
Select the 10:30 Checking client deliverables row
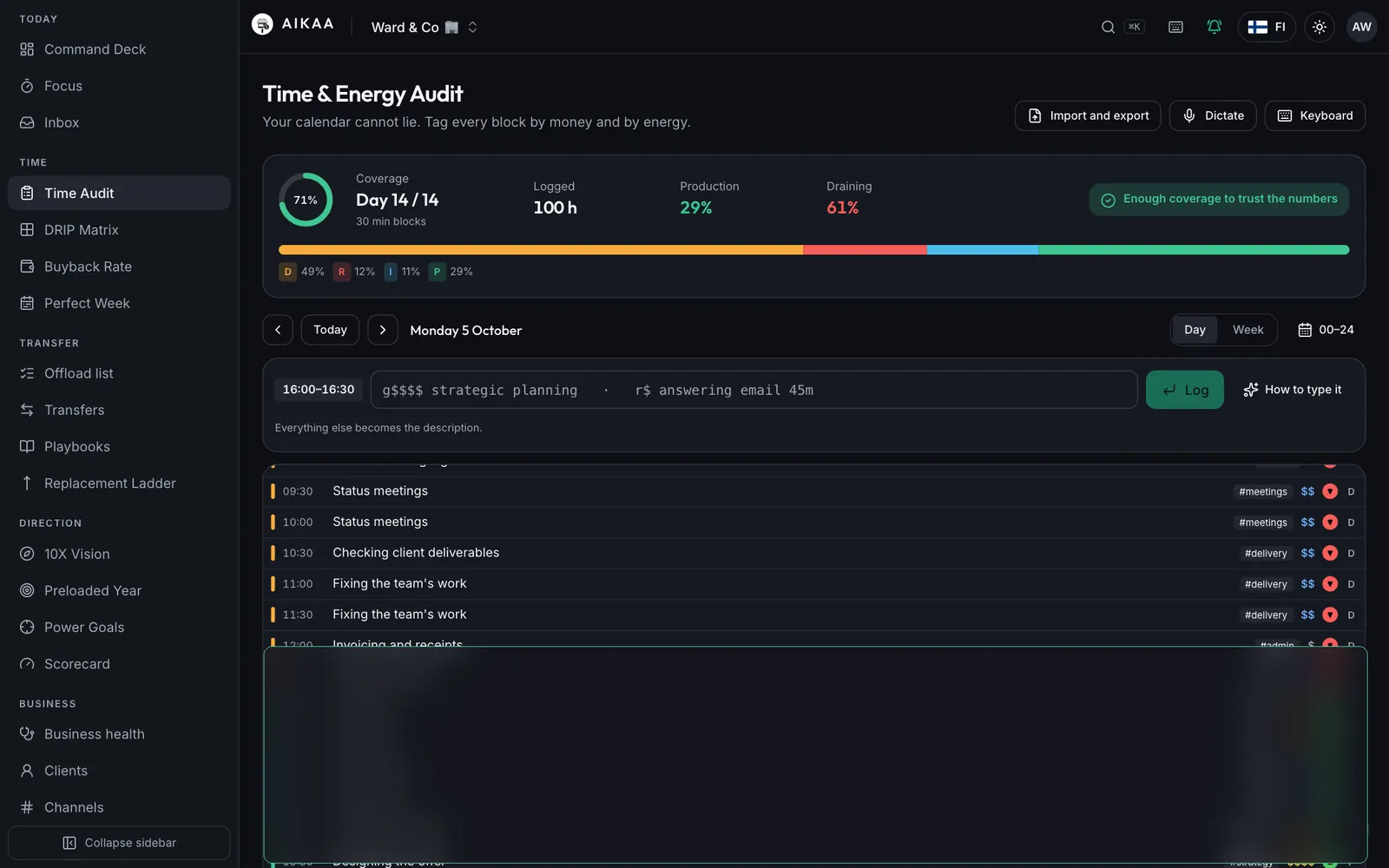coord(813,553)
